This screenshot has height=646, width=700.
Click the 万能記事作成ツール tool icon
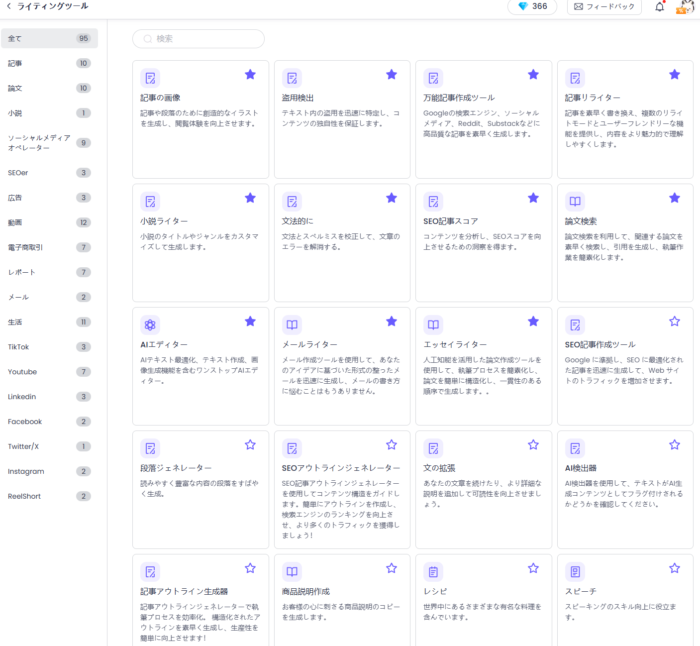[x=433, y=79]
